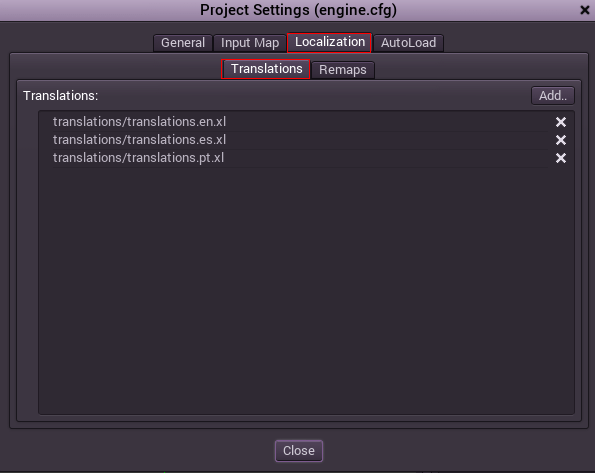Click empty list area below translations.pt.xl
The width and height of the screenshot is (595, 473).
click(306, 290)
